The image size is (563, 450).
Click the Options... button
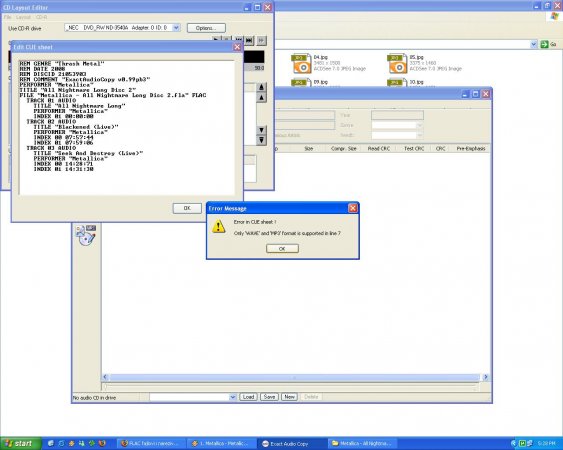click(x=206, y=28)
